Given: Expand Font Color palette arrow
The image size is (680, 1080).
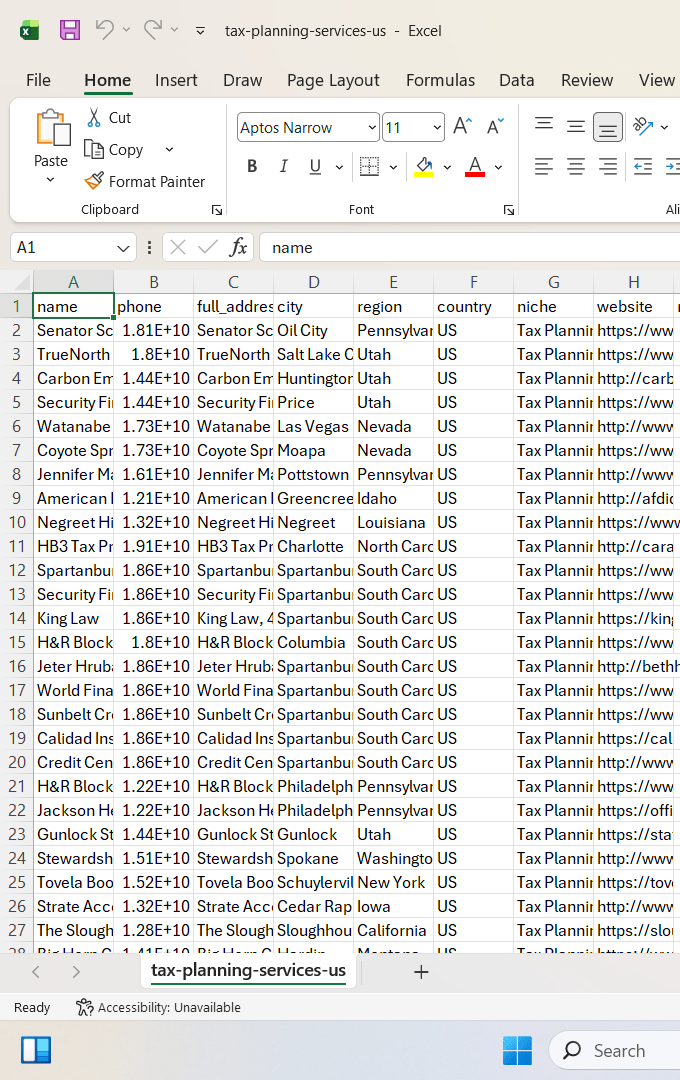Looking at the screenshot, I should point(498,167).
